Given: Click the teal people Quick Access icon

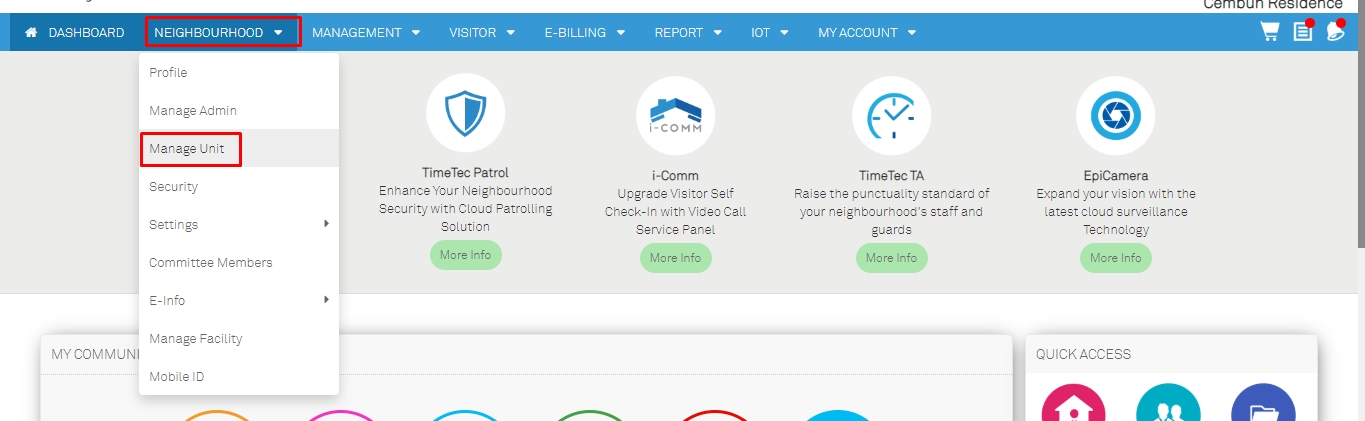Looking at the screenshot, I should 1168,403.
